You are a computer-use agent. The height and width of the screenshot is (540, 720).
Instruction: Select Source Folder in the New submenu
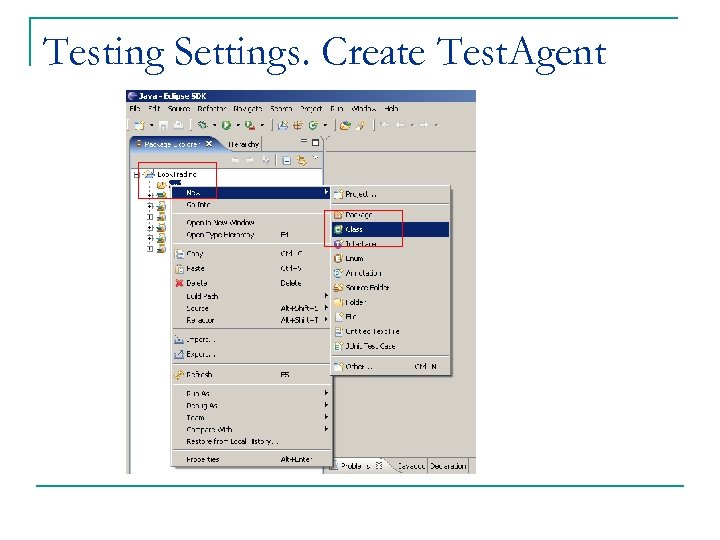pyautogui.click(x=390, y=287)
